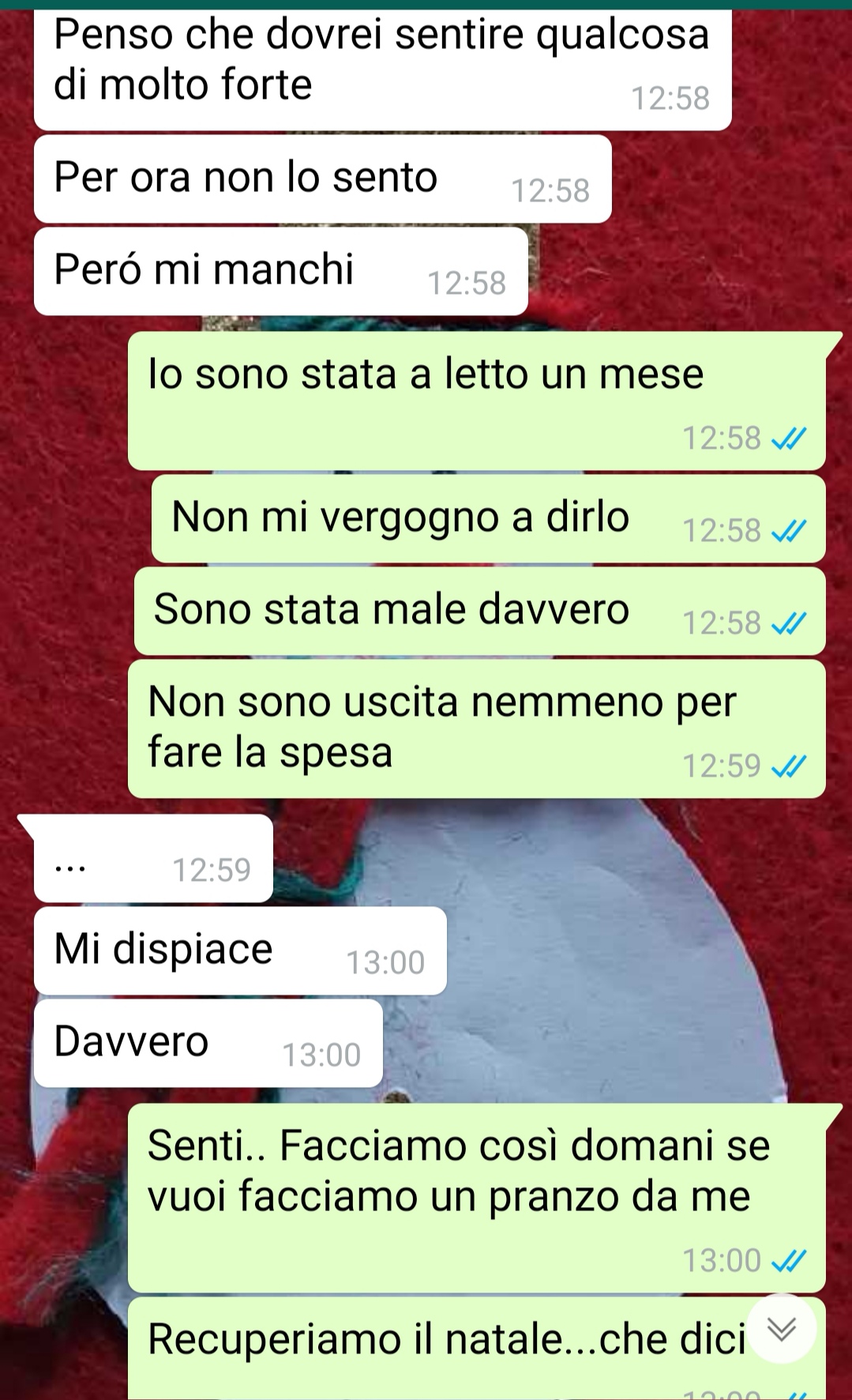The image size is (852, 1400).
Task: Tap read-receipt ticks on 'Io sono stata a letto un mese'
Action: click(x=789, y=438)
